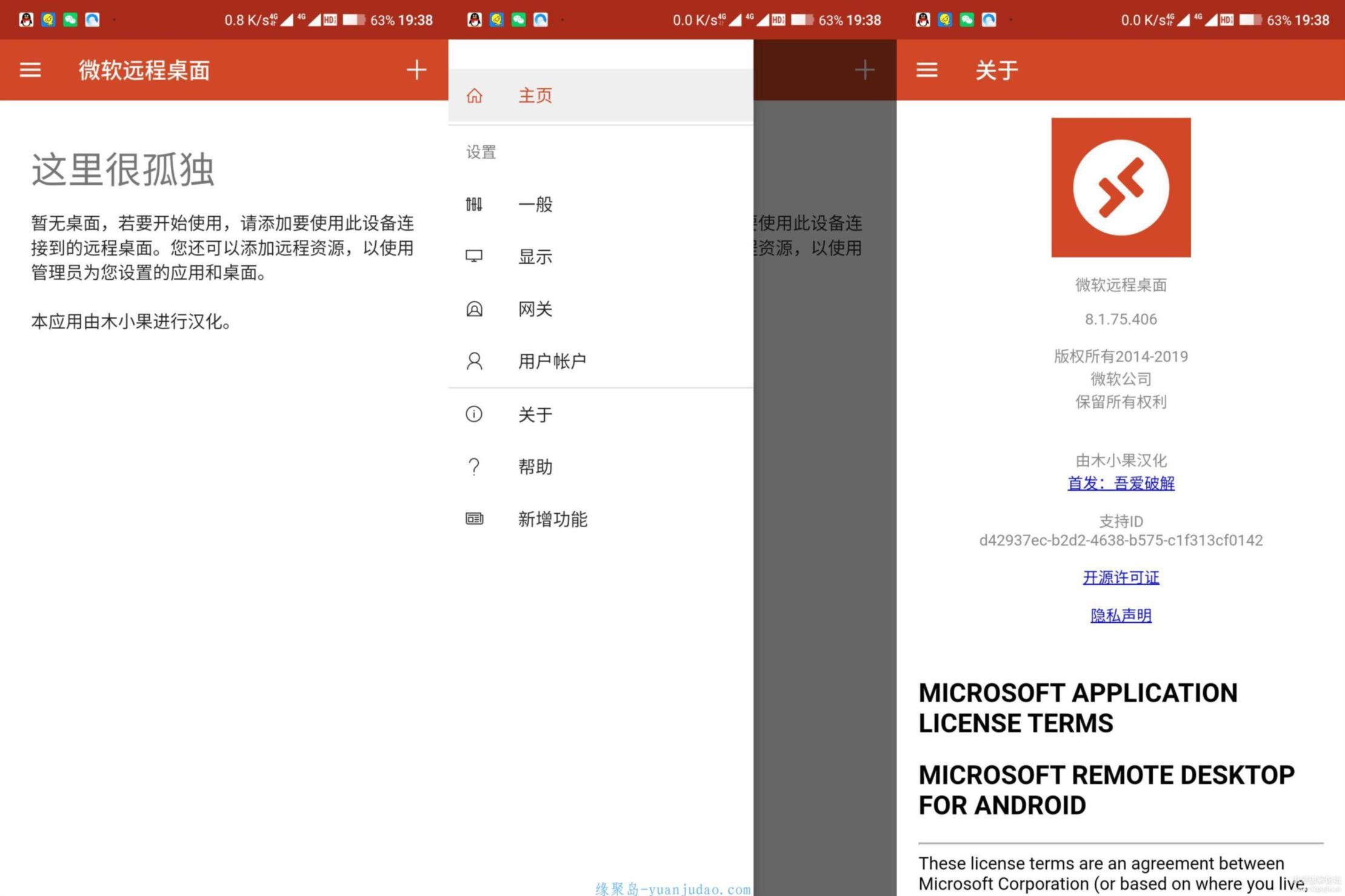Tap the 这里很孤独 heading
This screenshot has width=1345, height=896.
pyautogui.click(x=123, y=169)
